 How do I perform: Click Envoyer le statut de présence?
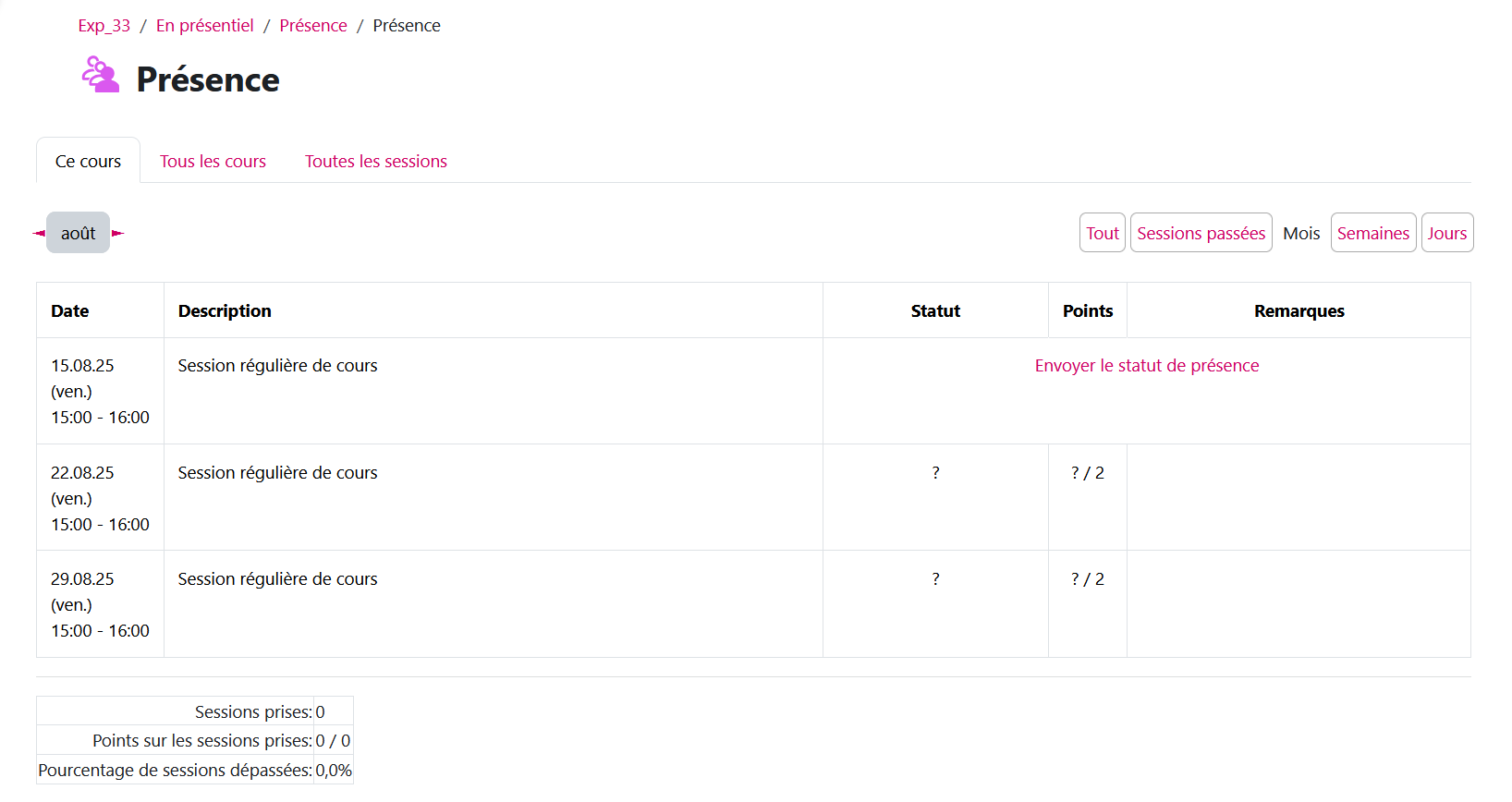(1146, 366)
